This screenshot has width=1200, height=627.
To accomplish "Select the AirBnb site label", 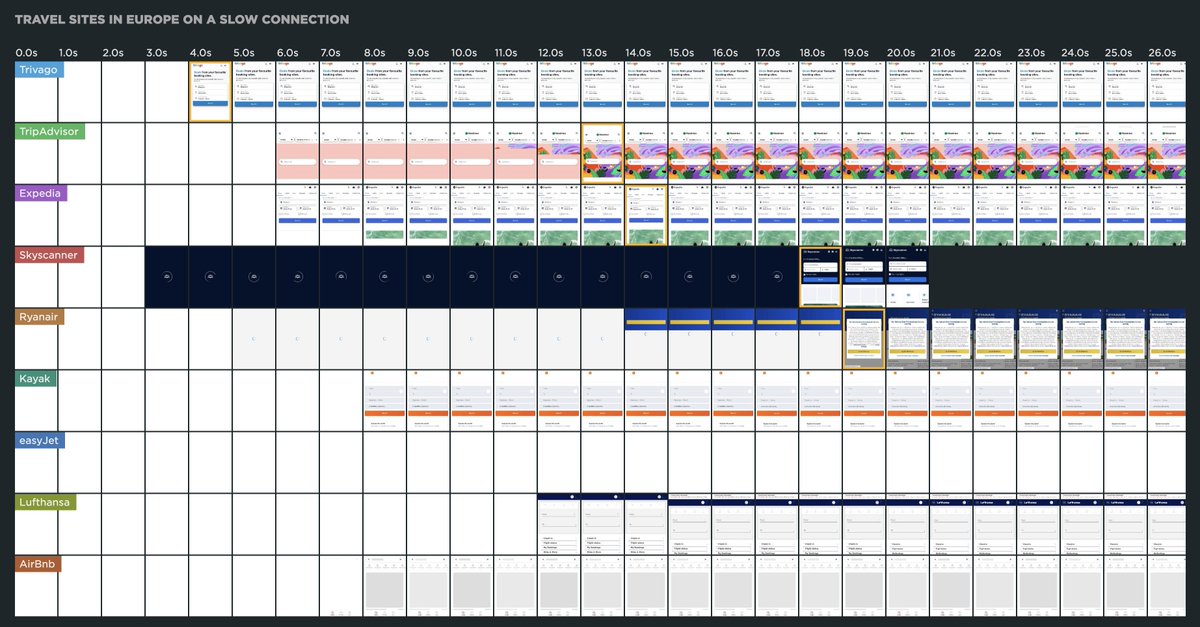I will coord(38,564).
